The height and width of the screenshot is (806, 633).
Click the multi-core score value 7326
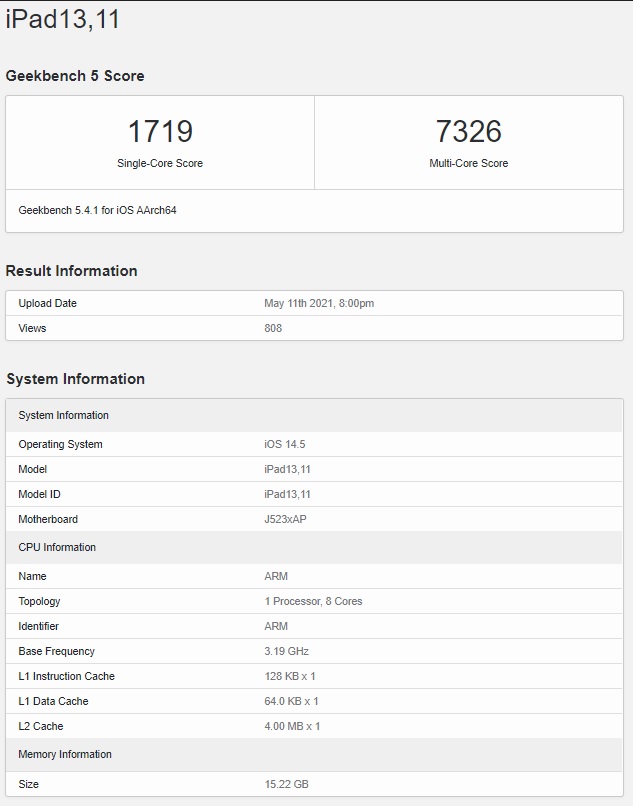(x=468, y=131)
